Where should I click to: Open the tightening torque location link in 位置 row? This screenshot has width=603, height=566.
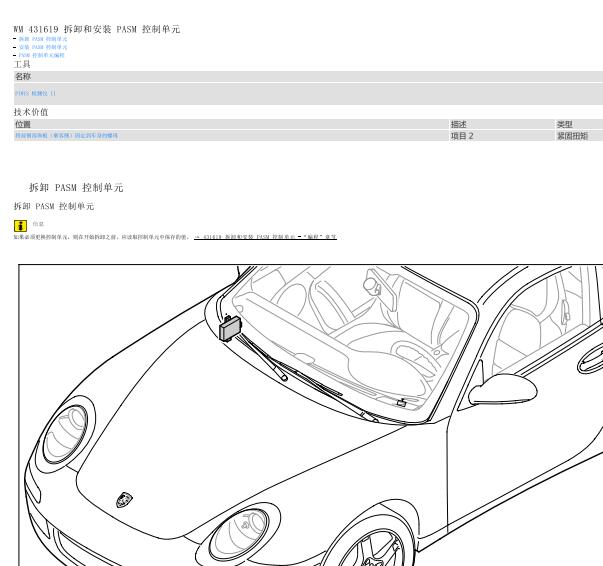(x=66, y=135)
